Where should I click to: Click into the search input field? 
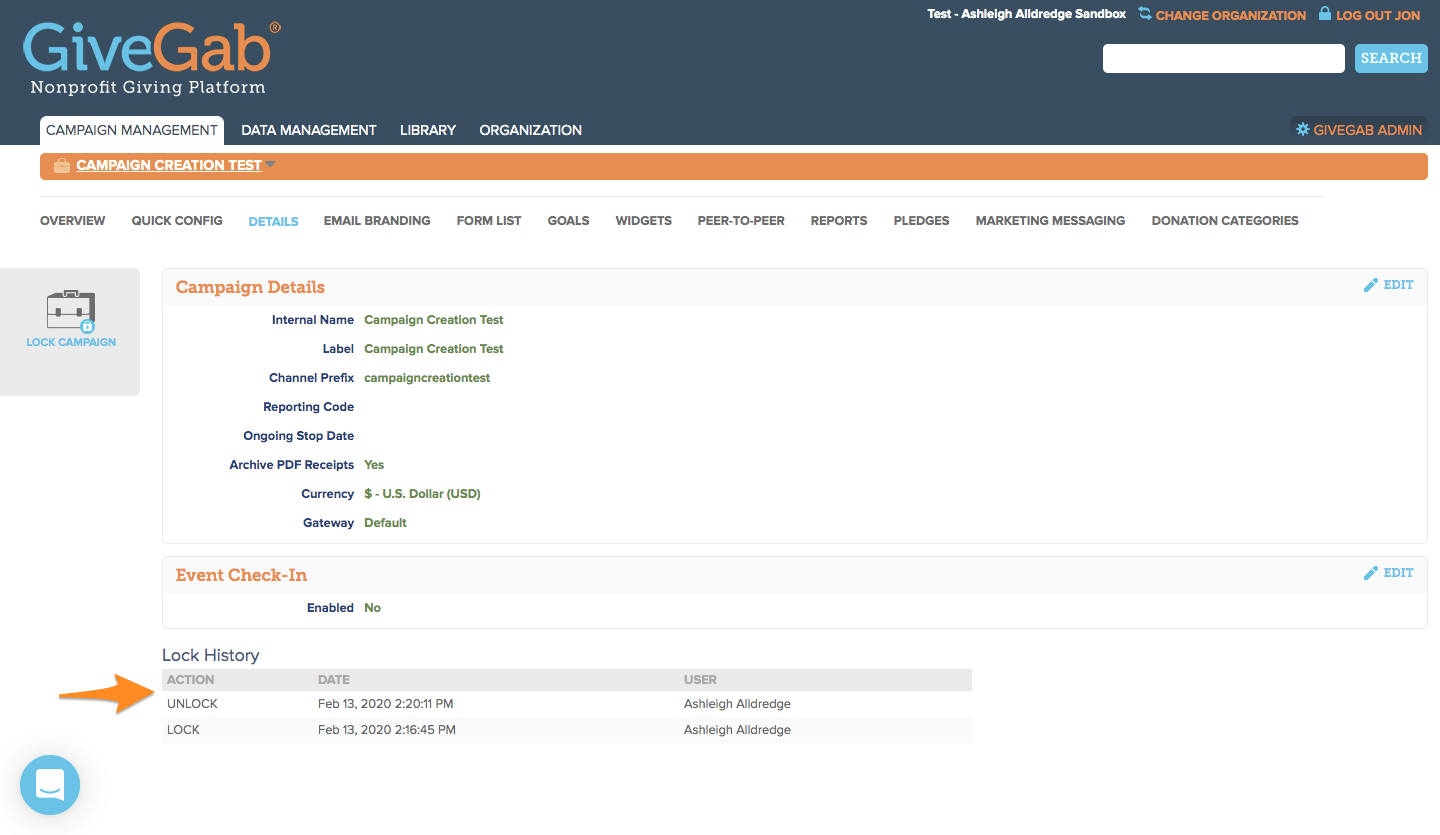coord(1224,58)
